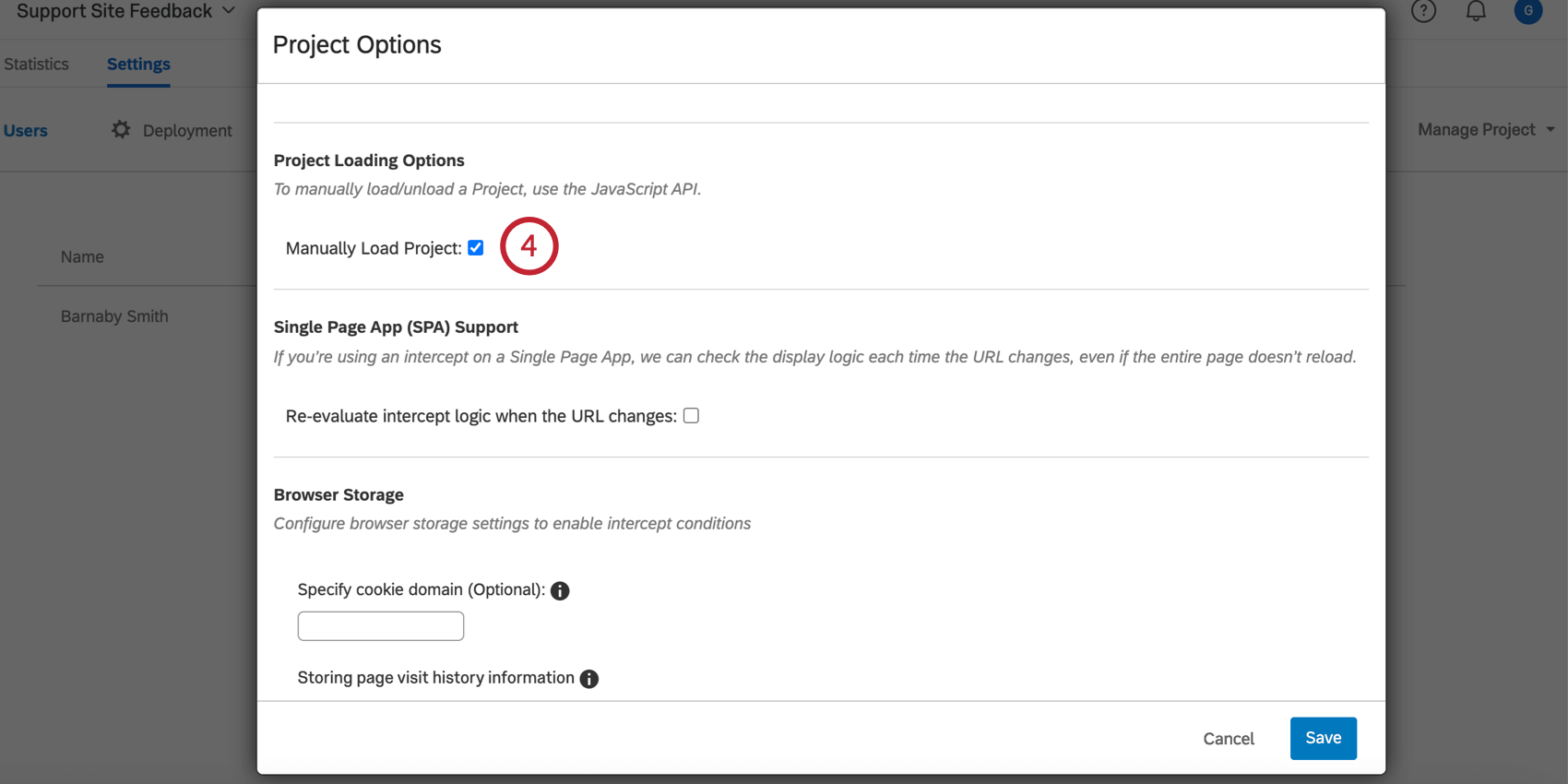This screenshot has width=1568, height=784.
Task: Show cookie domain info tooltip icon
Action: coord(560,591)
